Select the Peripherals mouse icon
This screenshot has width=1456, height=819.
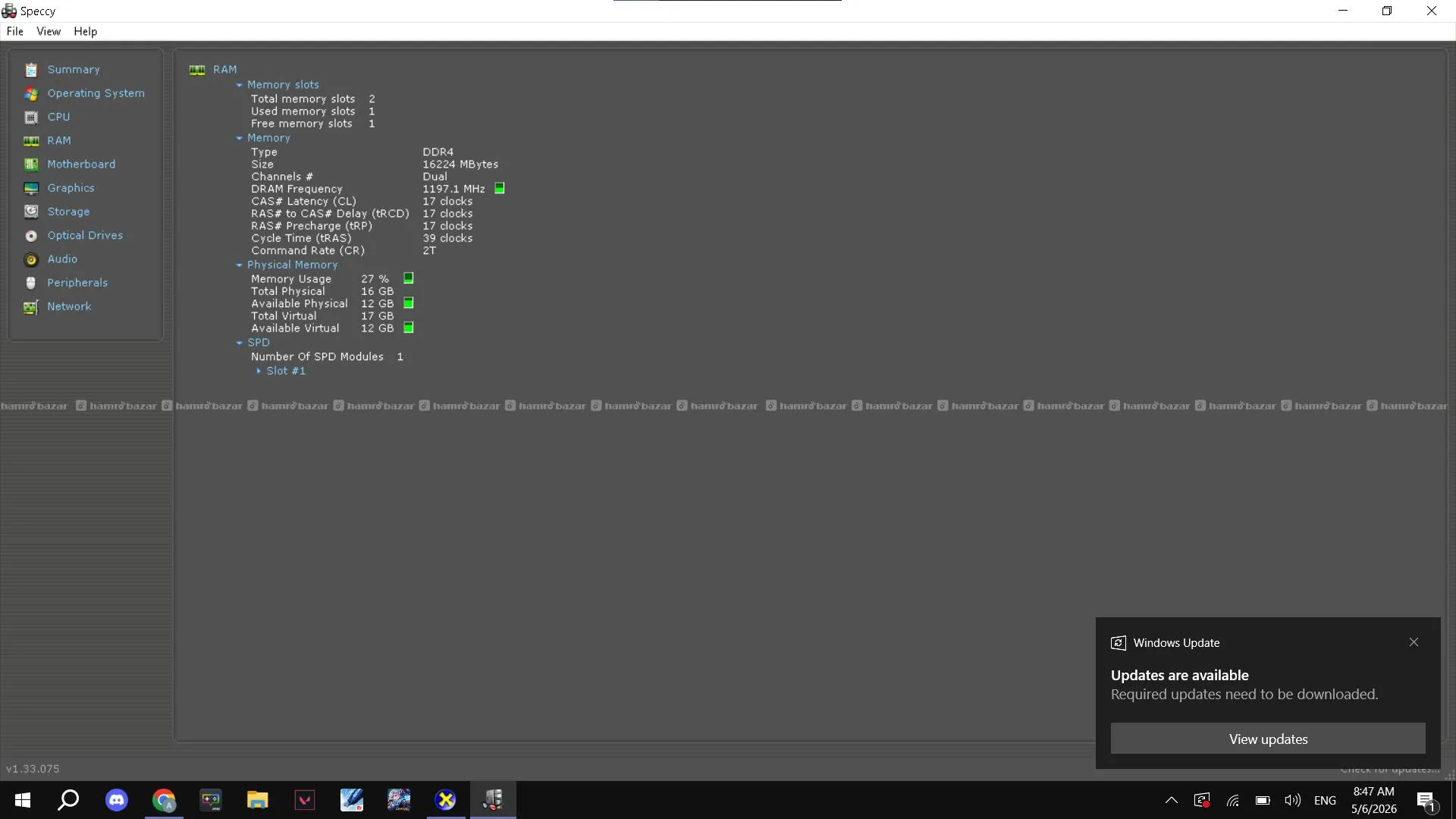coord(31,283)
